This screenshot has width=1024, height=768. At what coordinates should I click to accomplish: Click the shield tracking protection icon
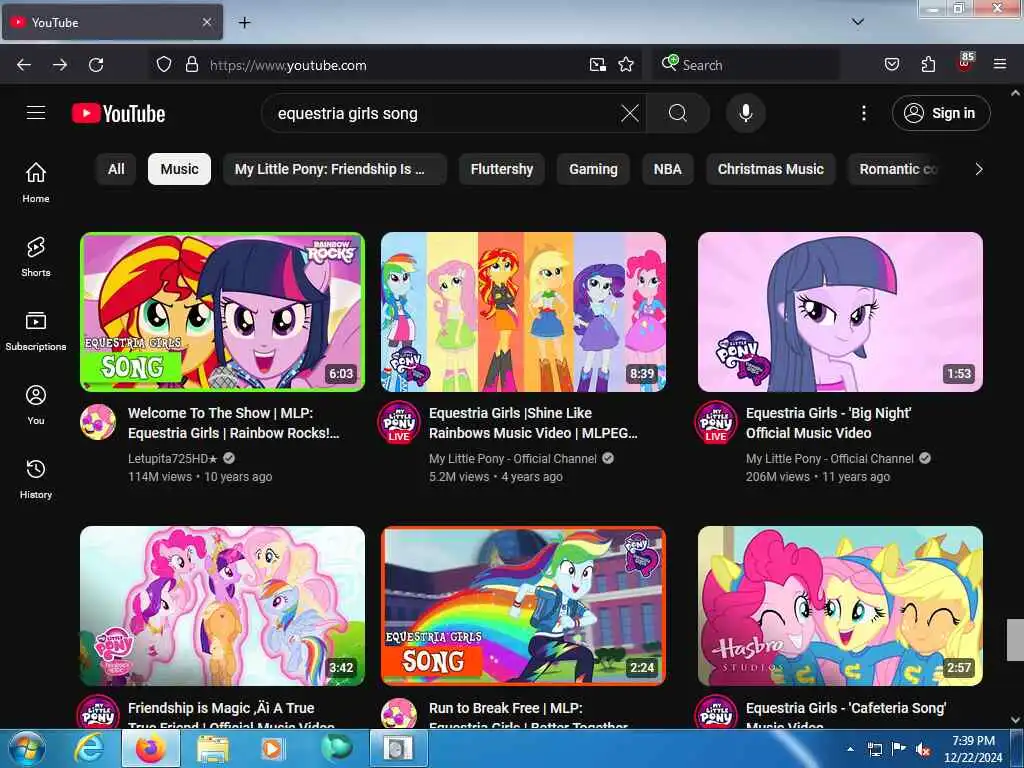(164, 65)
